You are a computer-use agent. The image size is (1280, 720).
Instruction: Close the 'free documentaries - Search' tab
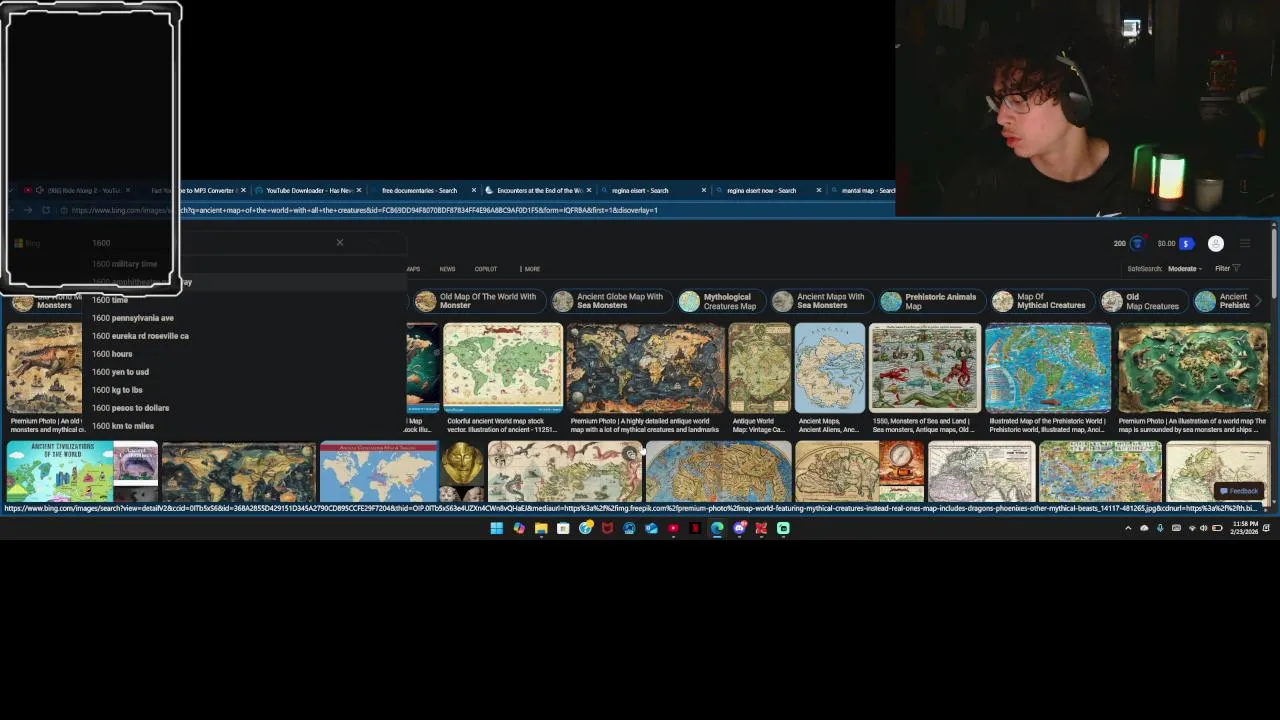(474, 190)
